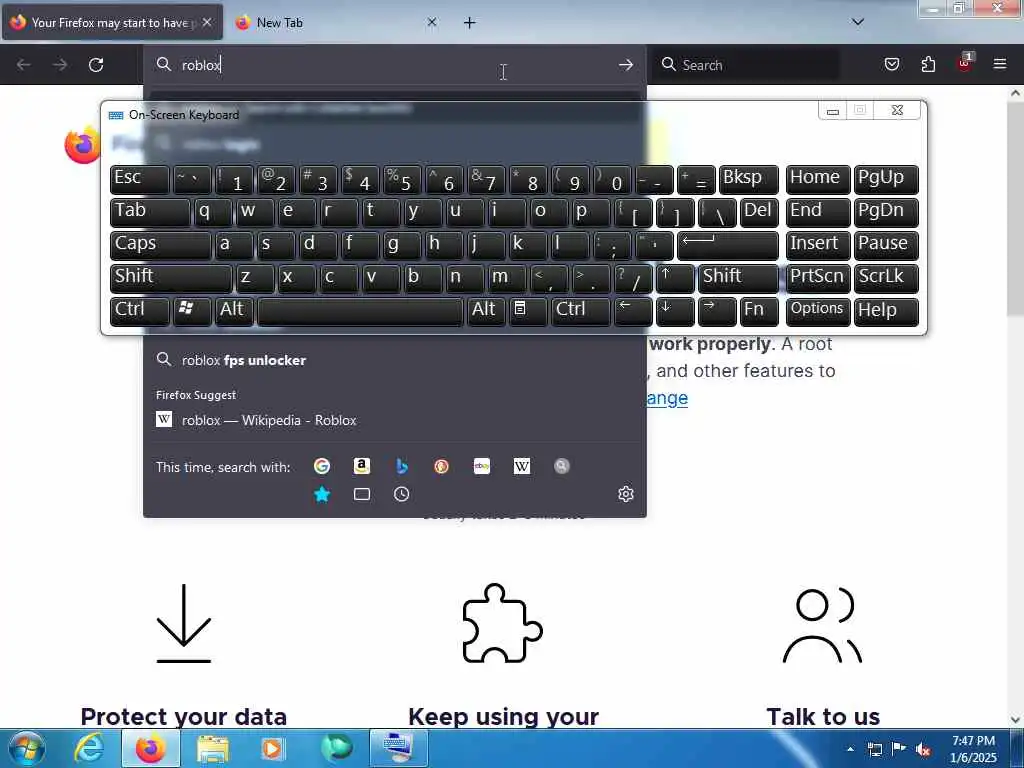Click the go arrow in the address bar

(x=626, y=65)
